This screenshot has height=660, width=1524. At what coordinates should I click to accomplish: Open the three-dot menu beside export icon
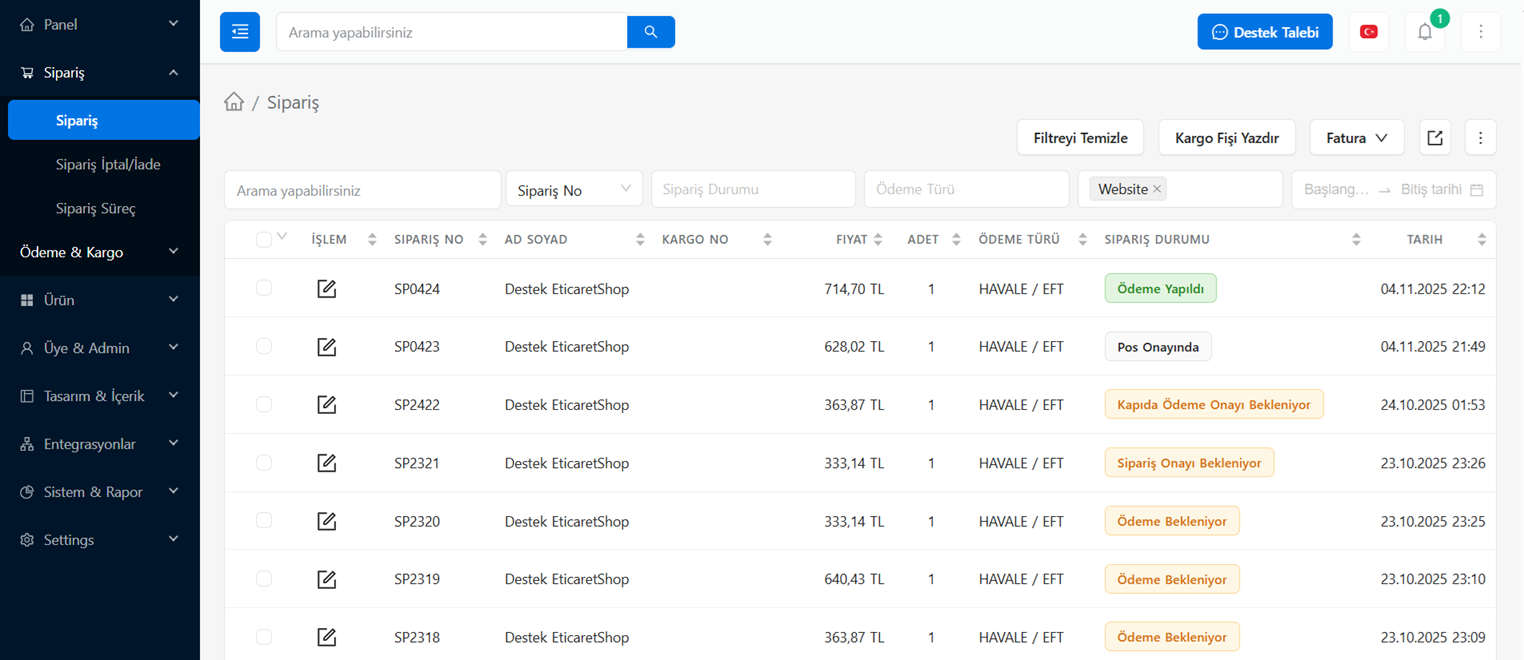[x=1481, y=138]
